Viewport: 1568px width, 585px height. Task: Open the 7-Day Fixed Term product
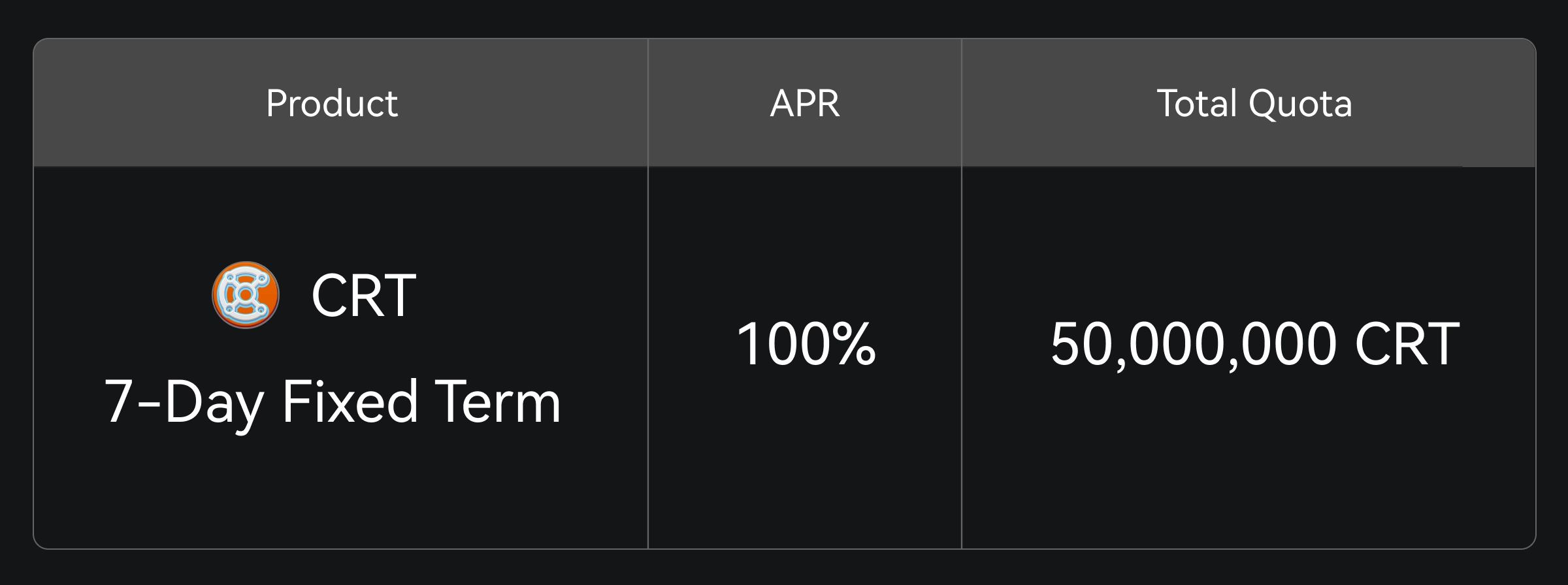click(332, 402)
